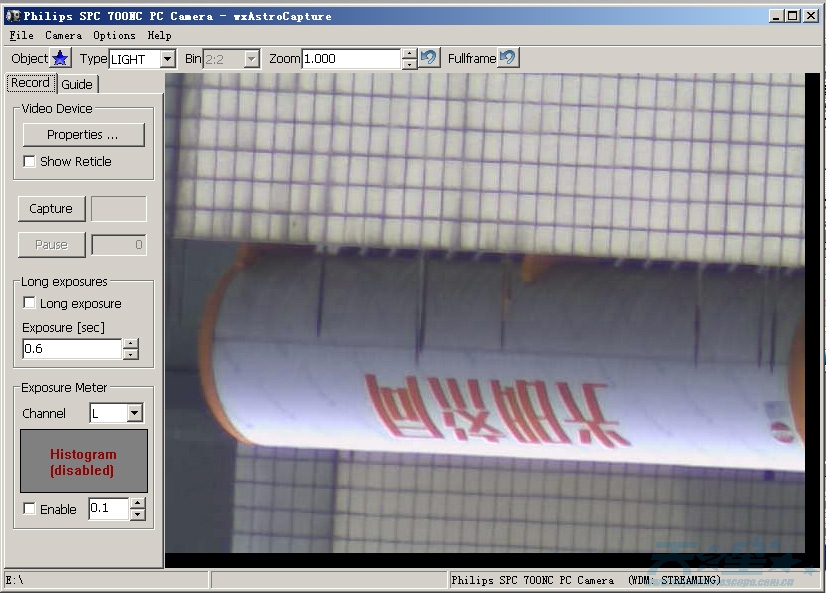Click the Zoom reset arrow icon
Image resolution: width=826 pixels, height=593 pixels.
coord(429,58)
